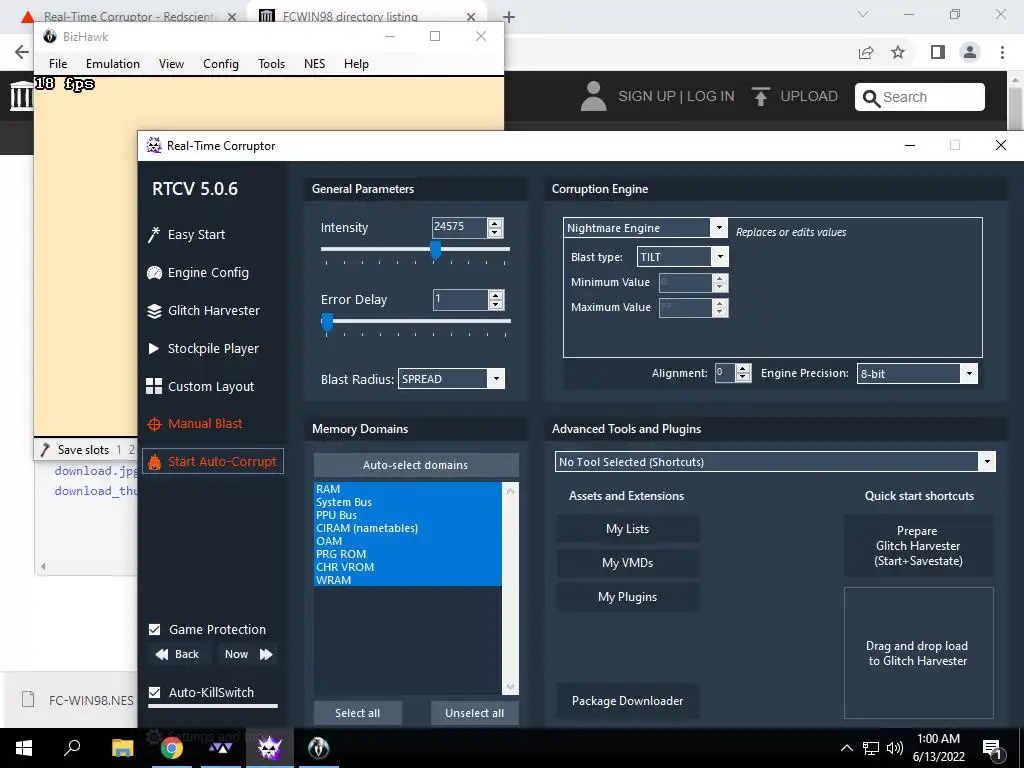Click the Upload arrow icon on website
Image resolution: width=1024 pixels, height=768 pixels.
click(760, 97)
